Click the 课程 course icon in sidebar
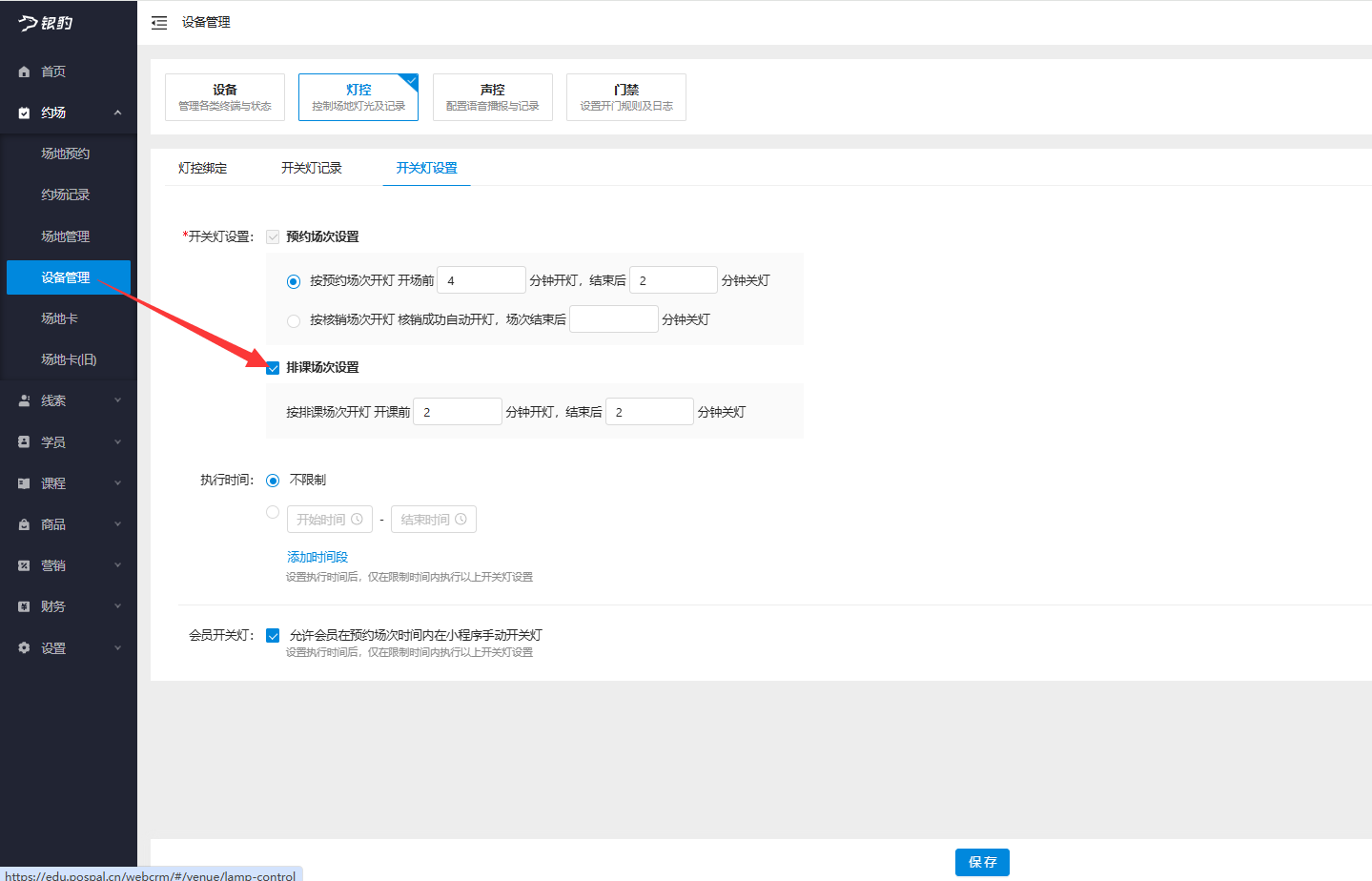 (x=24, y=483)
